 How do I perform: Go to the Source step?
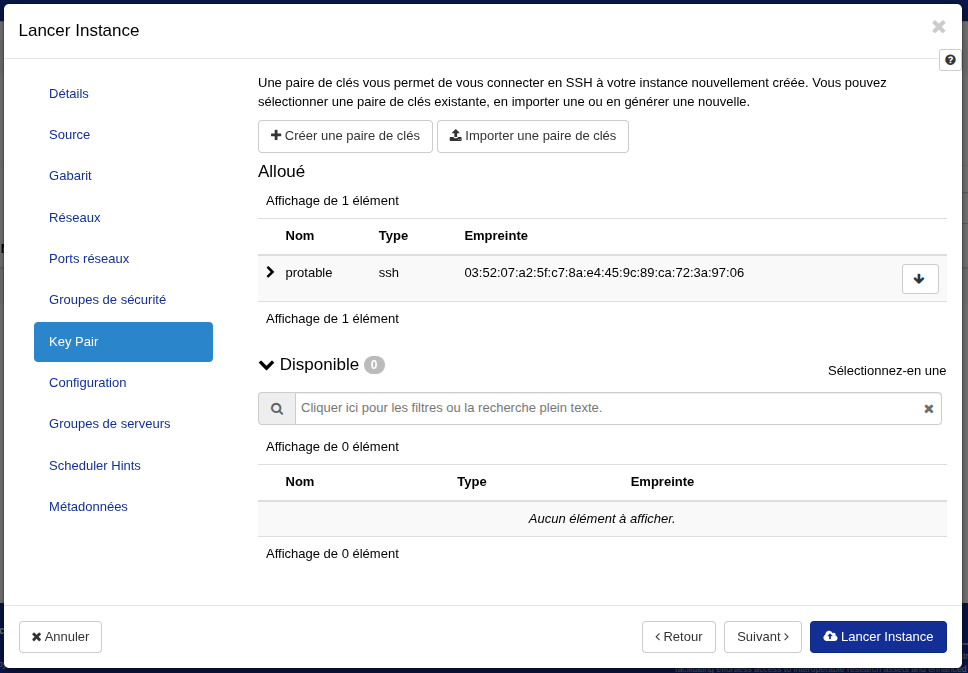[70, 135]
